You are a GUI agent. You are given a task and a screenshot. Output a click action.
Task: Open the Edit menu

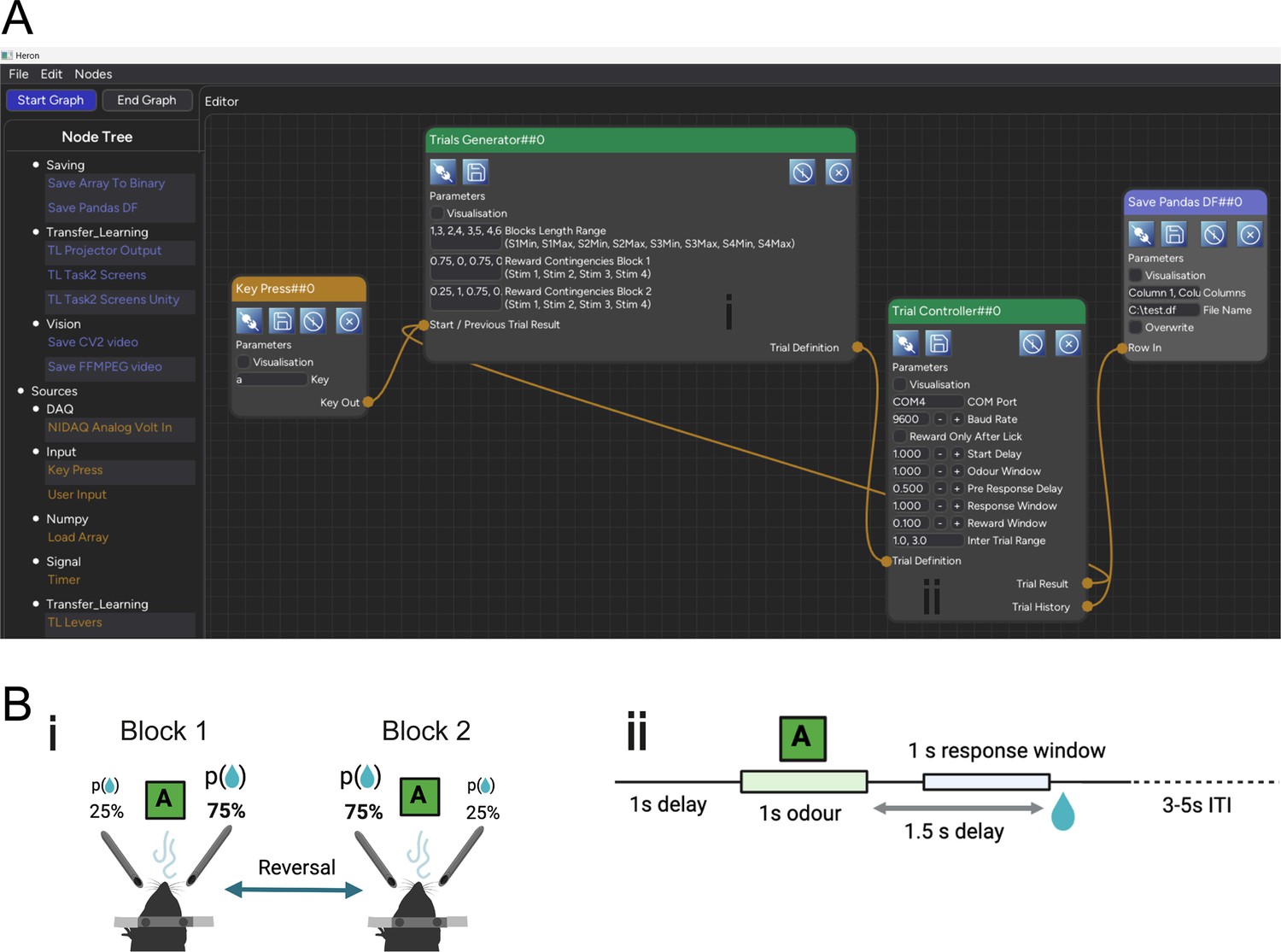point(51,74)
